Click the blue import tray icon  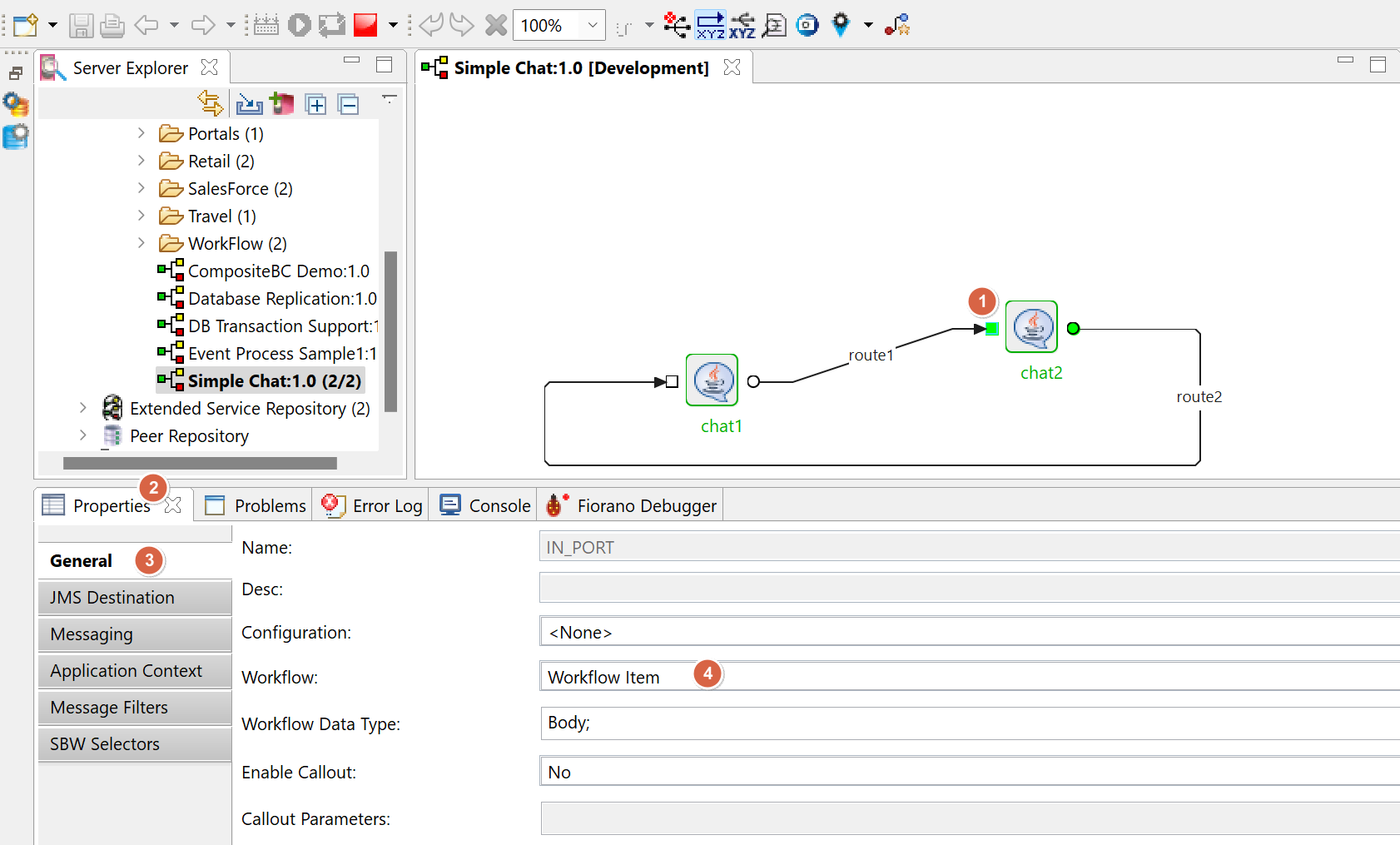click(250, 104)
